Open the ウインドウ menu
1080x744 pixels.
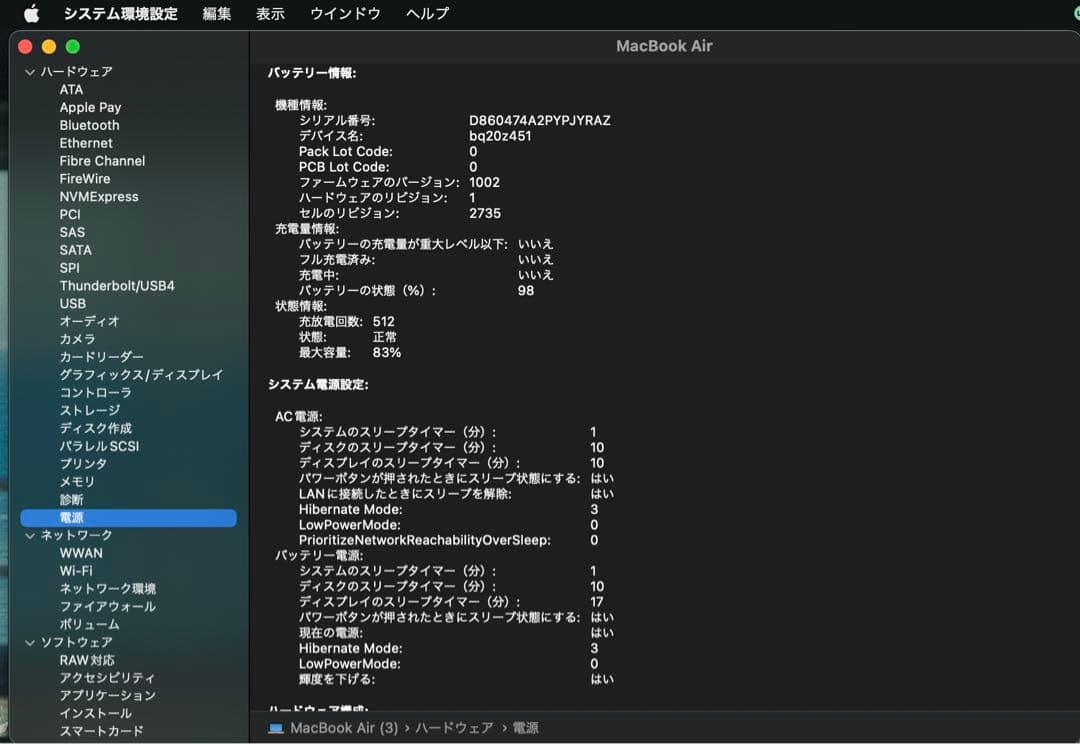coord(344,14)
